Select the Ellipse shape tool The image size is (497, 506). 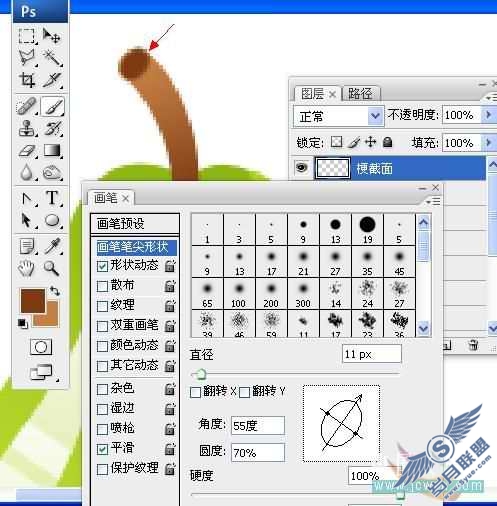pyautogui.click(x=52, y=221)
